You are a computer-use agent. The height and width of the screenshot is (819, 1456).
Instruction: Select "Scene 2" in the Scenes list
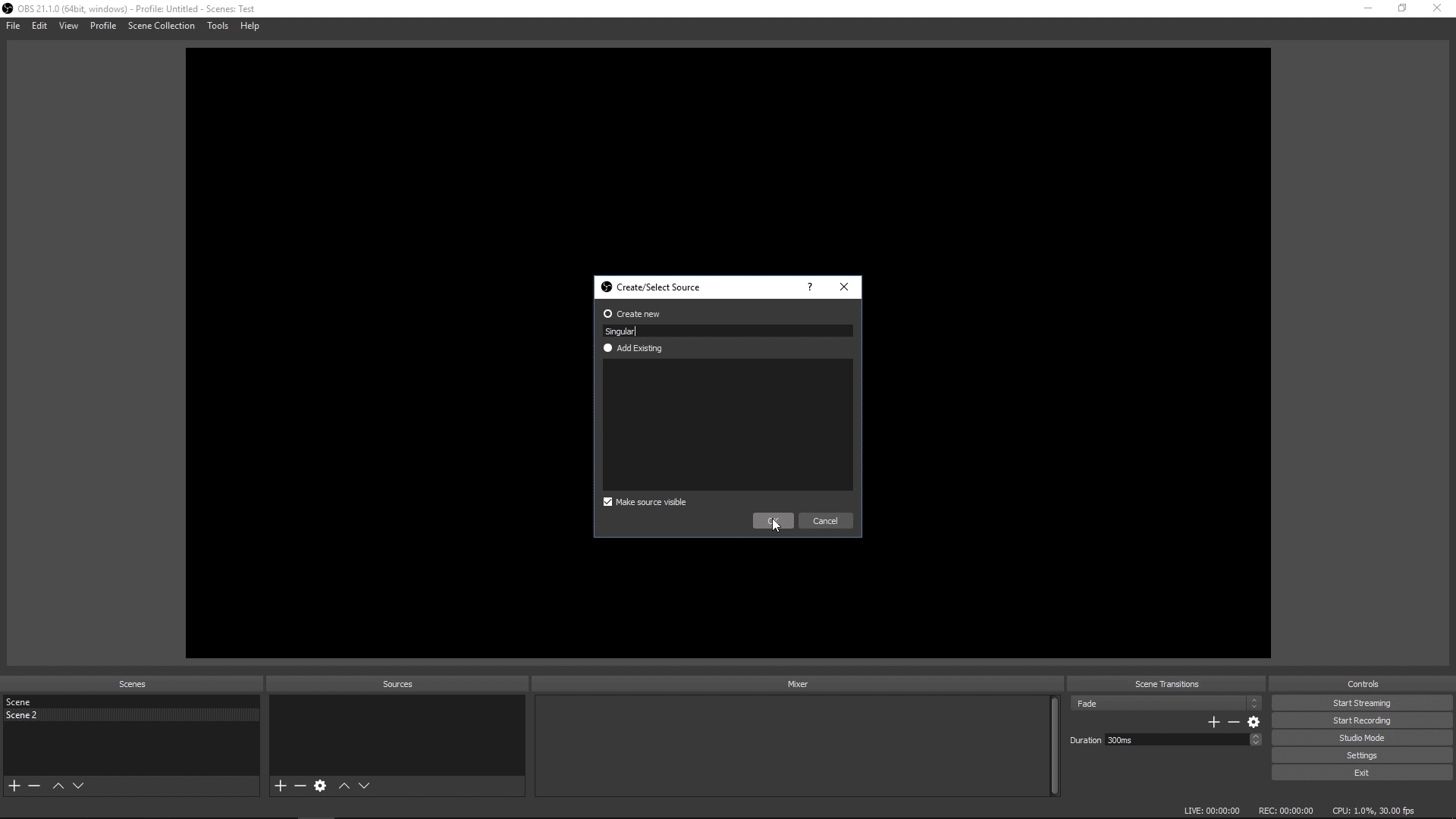click(x=131, y=715)
